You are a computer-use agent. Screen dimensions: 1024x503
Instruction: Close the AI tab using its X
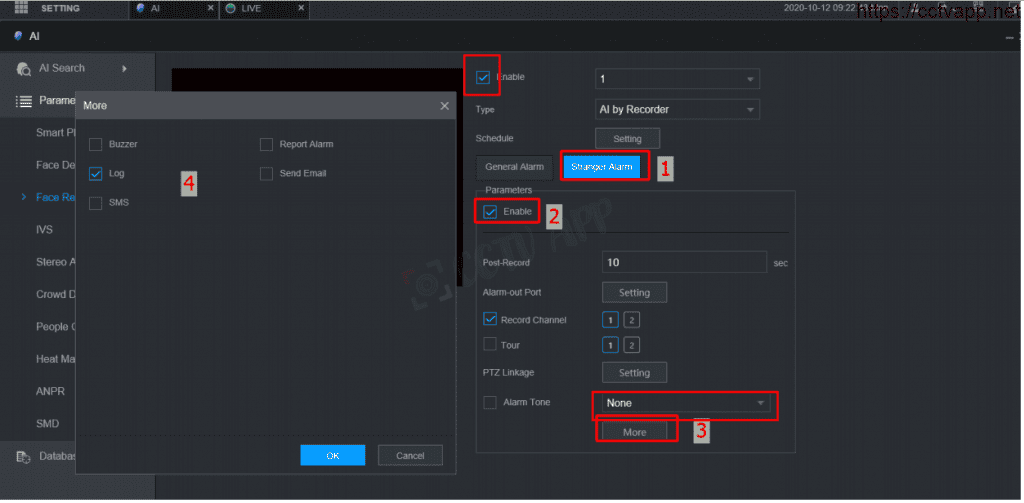click(209, 8)
